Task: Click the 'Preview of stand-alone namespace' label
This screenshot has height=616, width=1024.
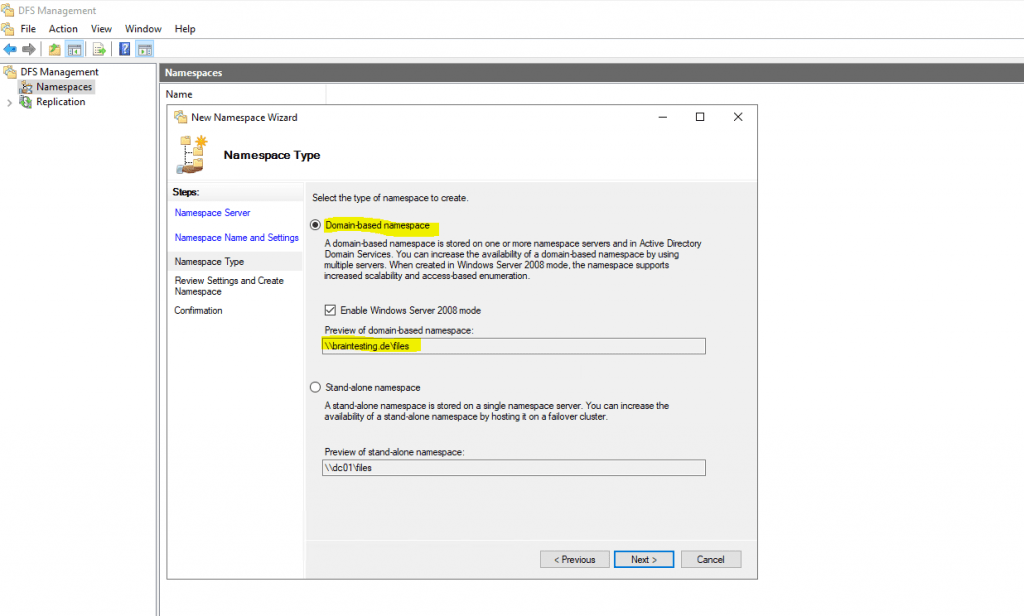Action: (x=394, y=452)
